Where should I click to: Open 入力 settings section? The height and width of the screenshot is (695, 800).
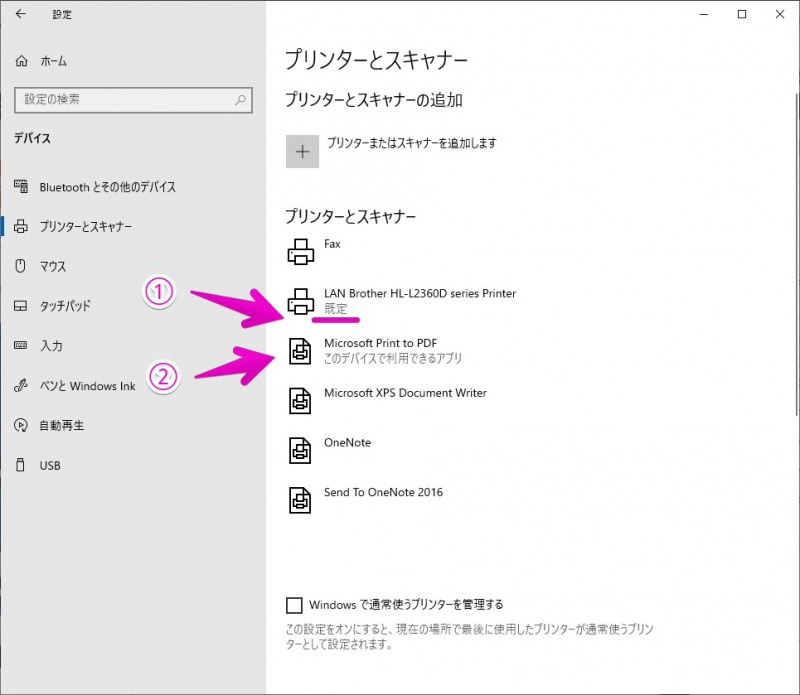coord(51,346)
